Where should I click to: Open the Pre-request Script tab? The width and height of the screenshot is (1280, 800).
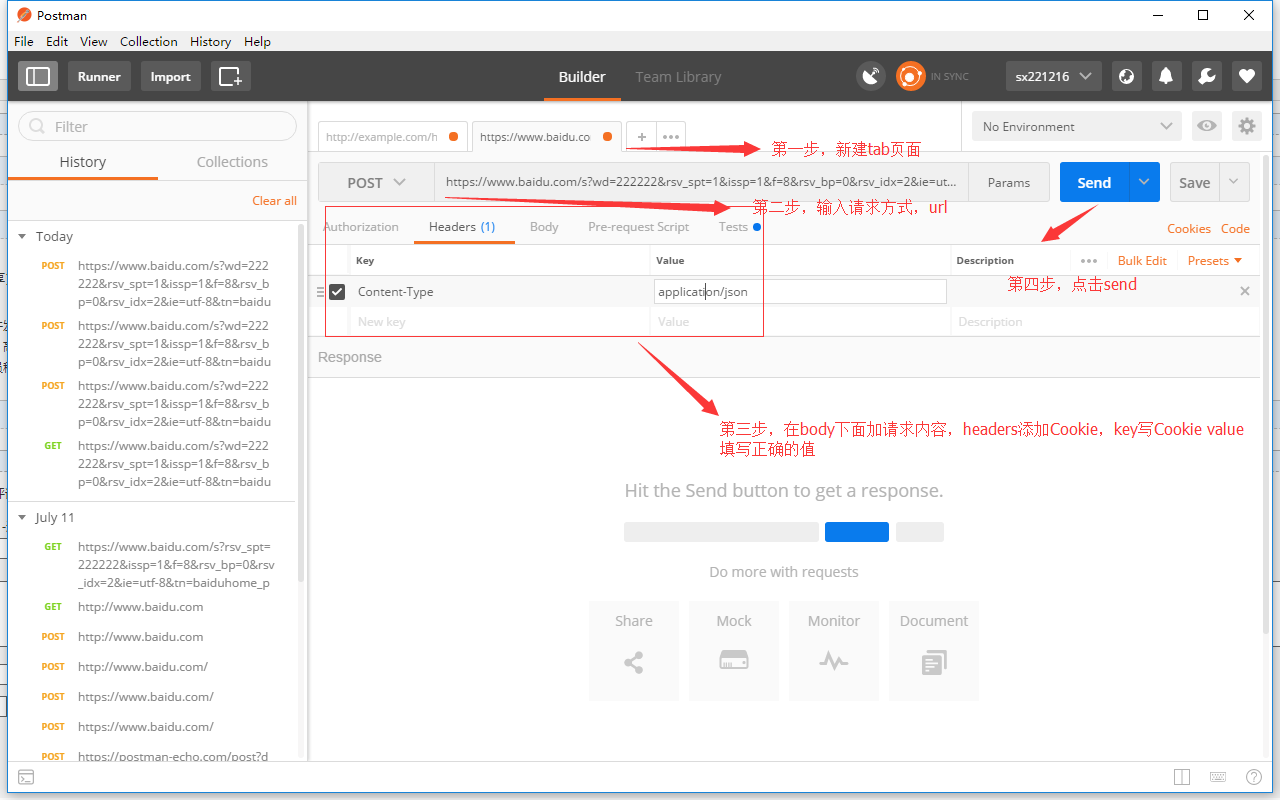638,227
